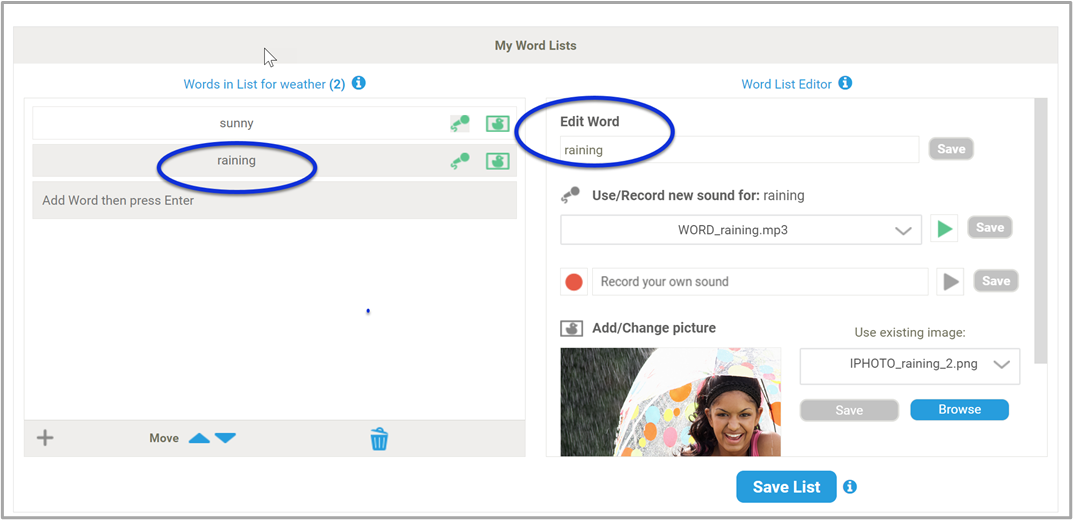The image size is (1073, 520).
Task: Save your own recorded sound
Action: pyautogui.click(x=996, y=281)
